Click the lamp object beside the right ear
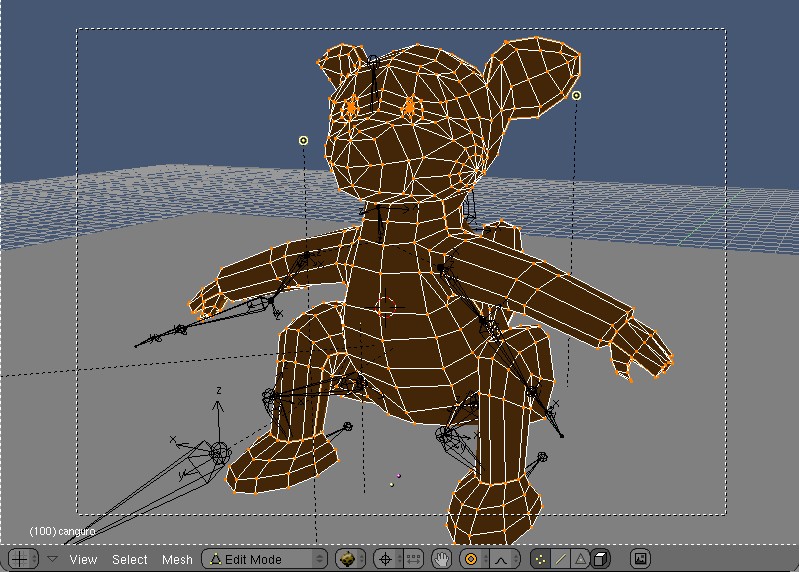 pos(576,95)
